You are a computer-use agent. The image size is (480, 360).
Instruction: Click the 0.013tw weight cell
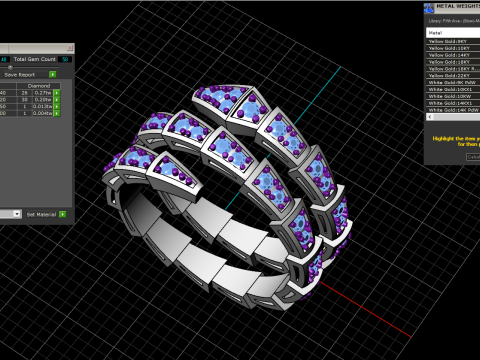[x=43, y=107]
